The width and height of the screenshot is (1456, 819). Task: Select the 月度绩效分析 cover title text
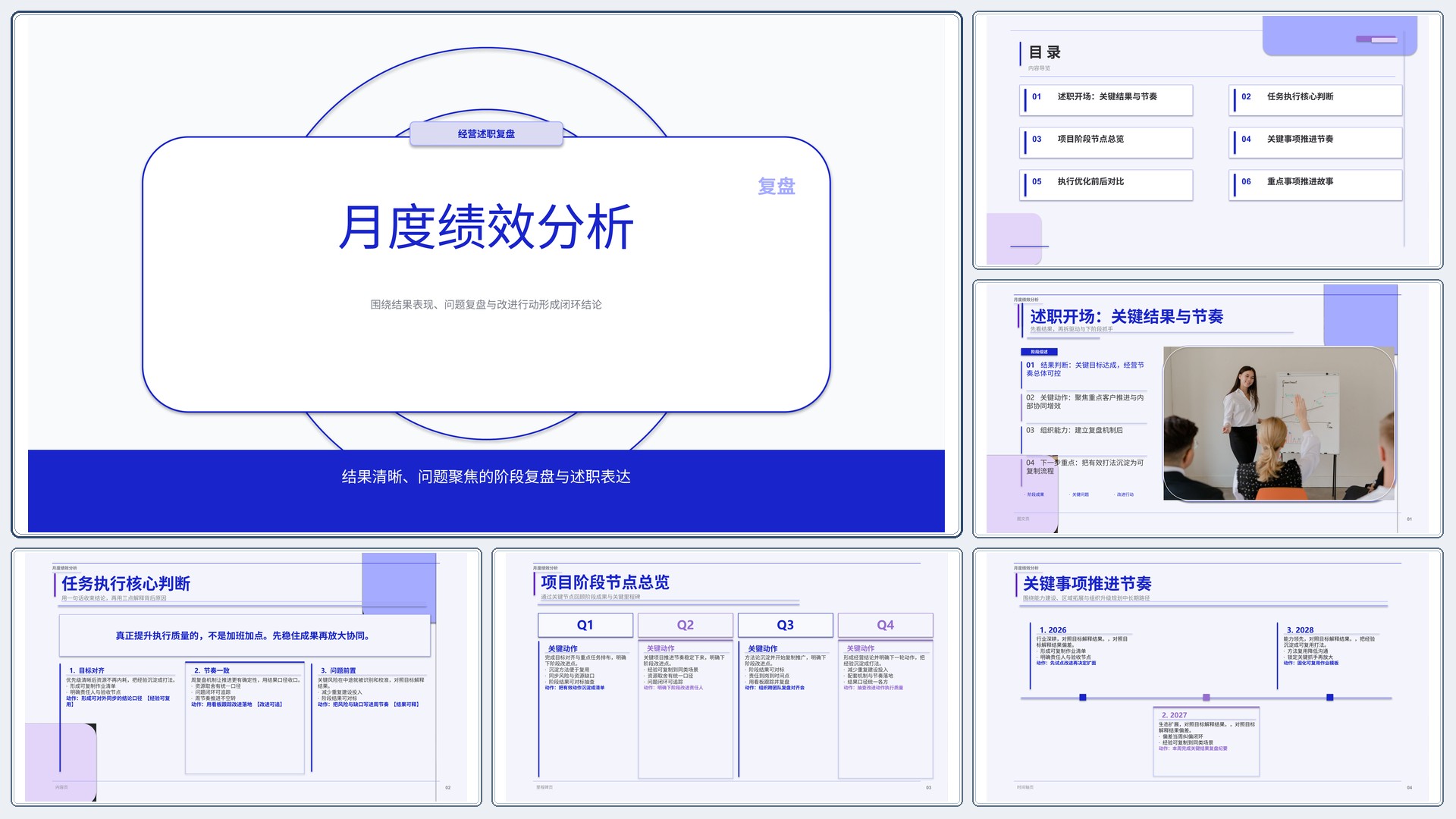(x=486, y=227)
